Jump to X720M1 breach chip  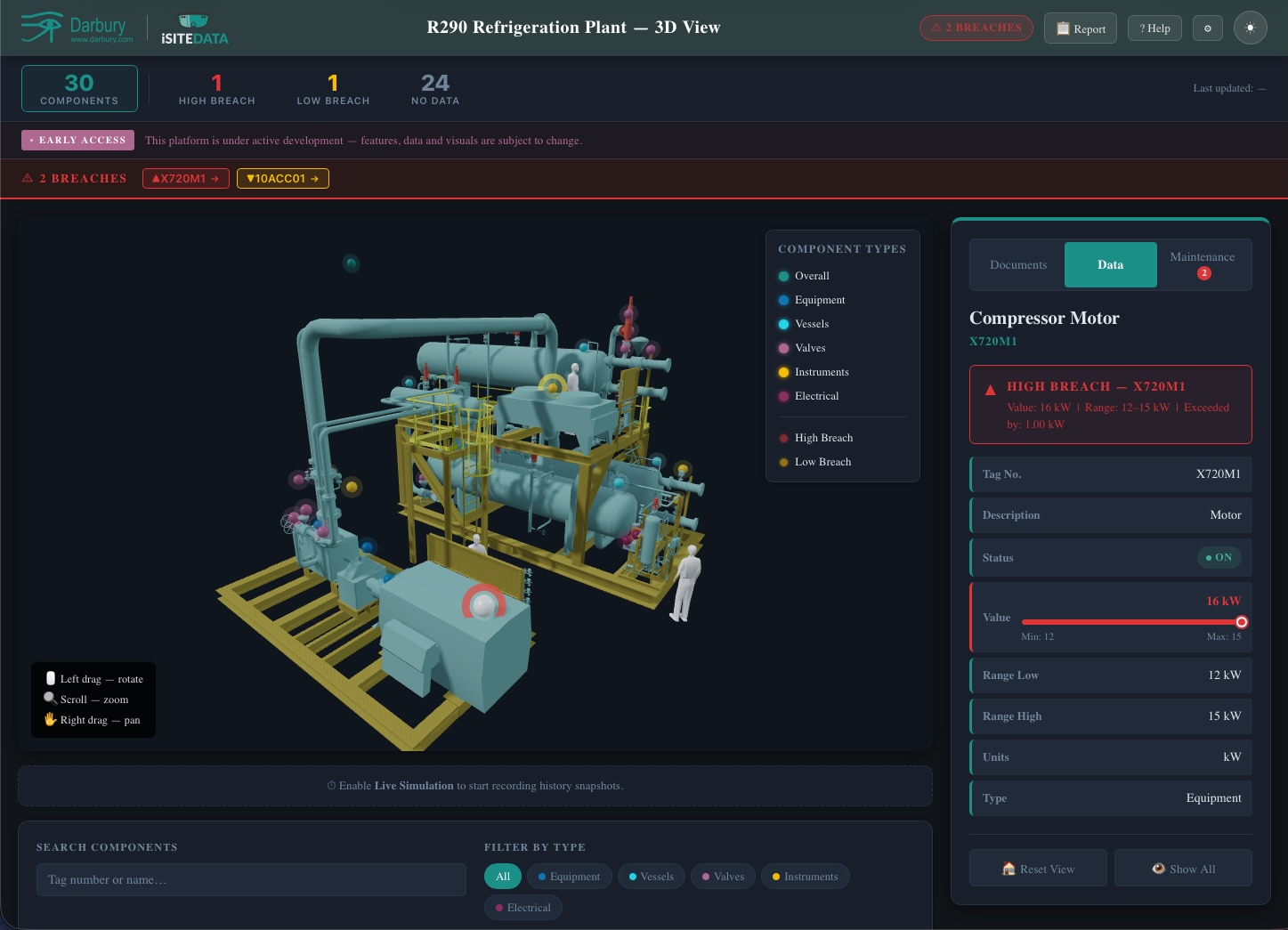coord(186,178)
